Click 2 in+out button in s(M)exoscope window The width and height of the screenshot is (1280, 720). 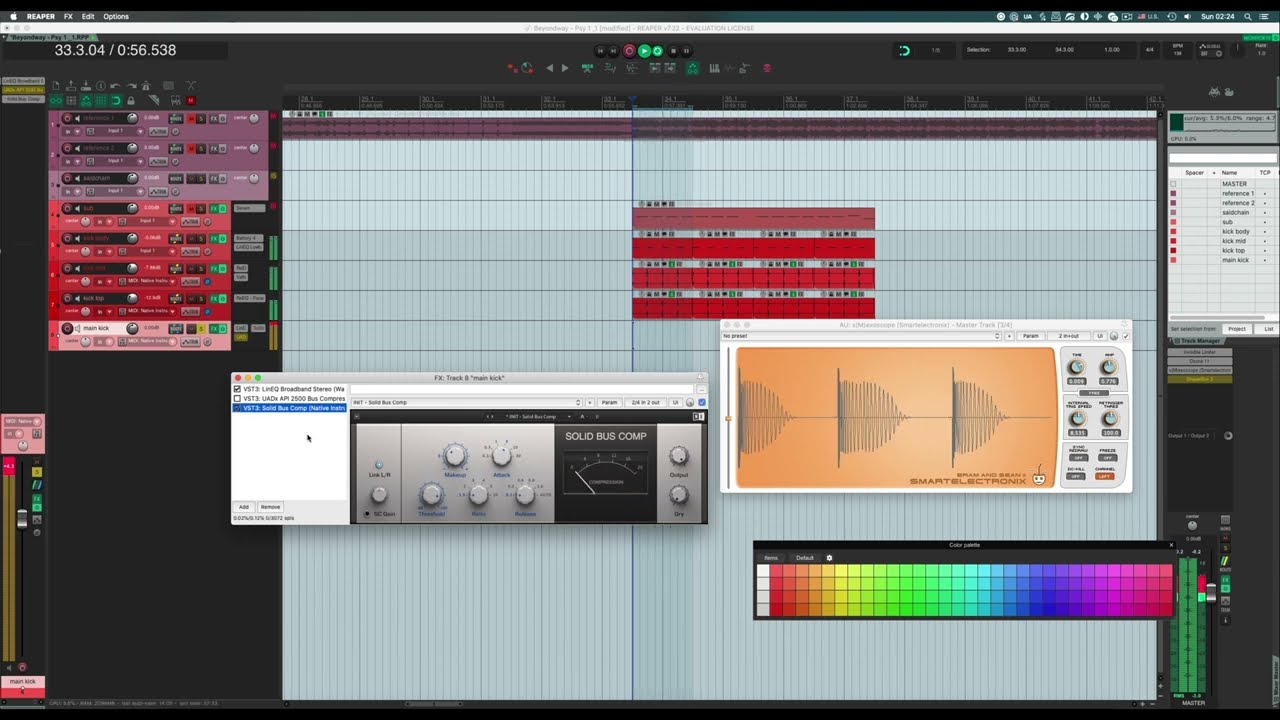[x=1069, y=336]
